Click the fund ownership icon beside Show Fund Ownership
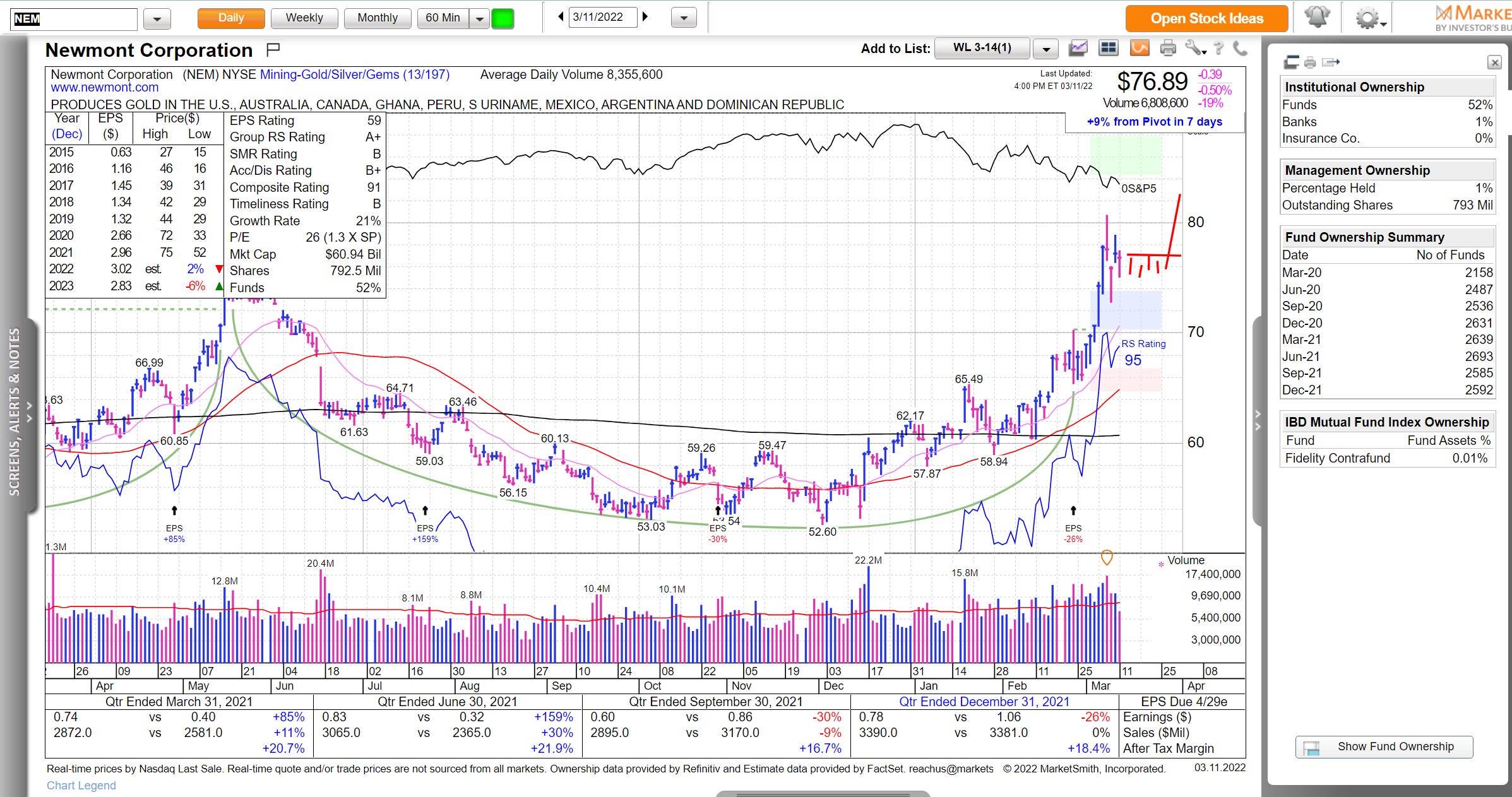1512x797 pixels. pyautogui.click(x=1312, y=748)
